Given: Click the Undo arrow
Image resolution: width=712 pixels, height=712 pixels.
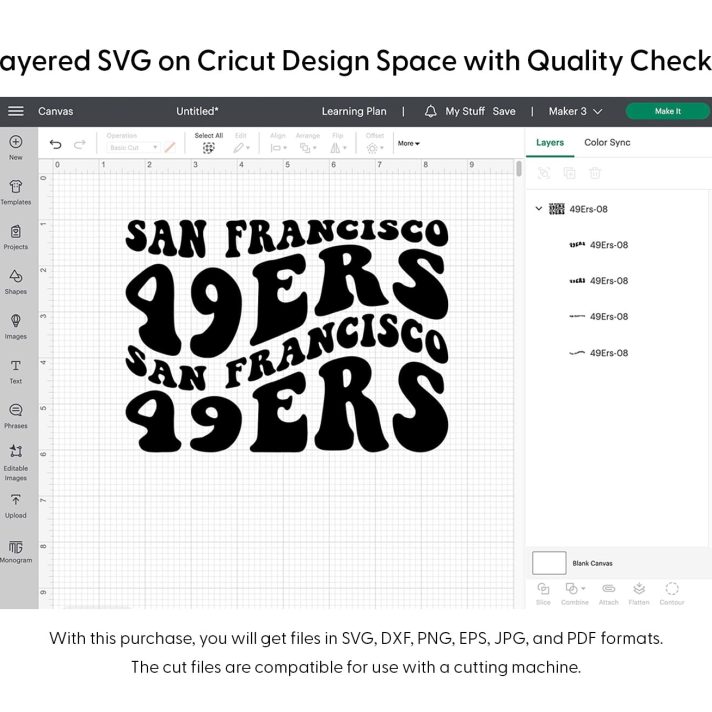Looking at the screenshot, I should 55,144.
